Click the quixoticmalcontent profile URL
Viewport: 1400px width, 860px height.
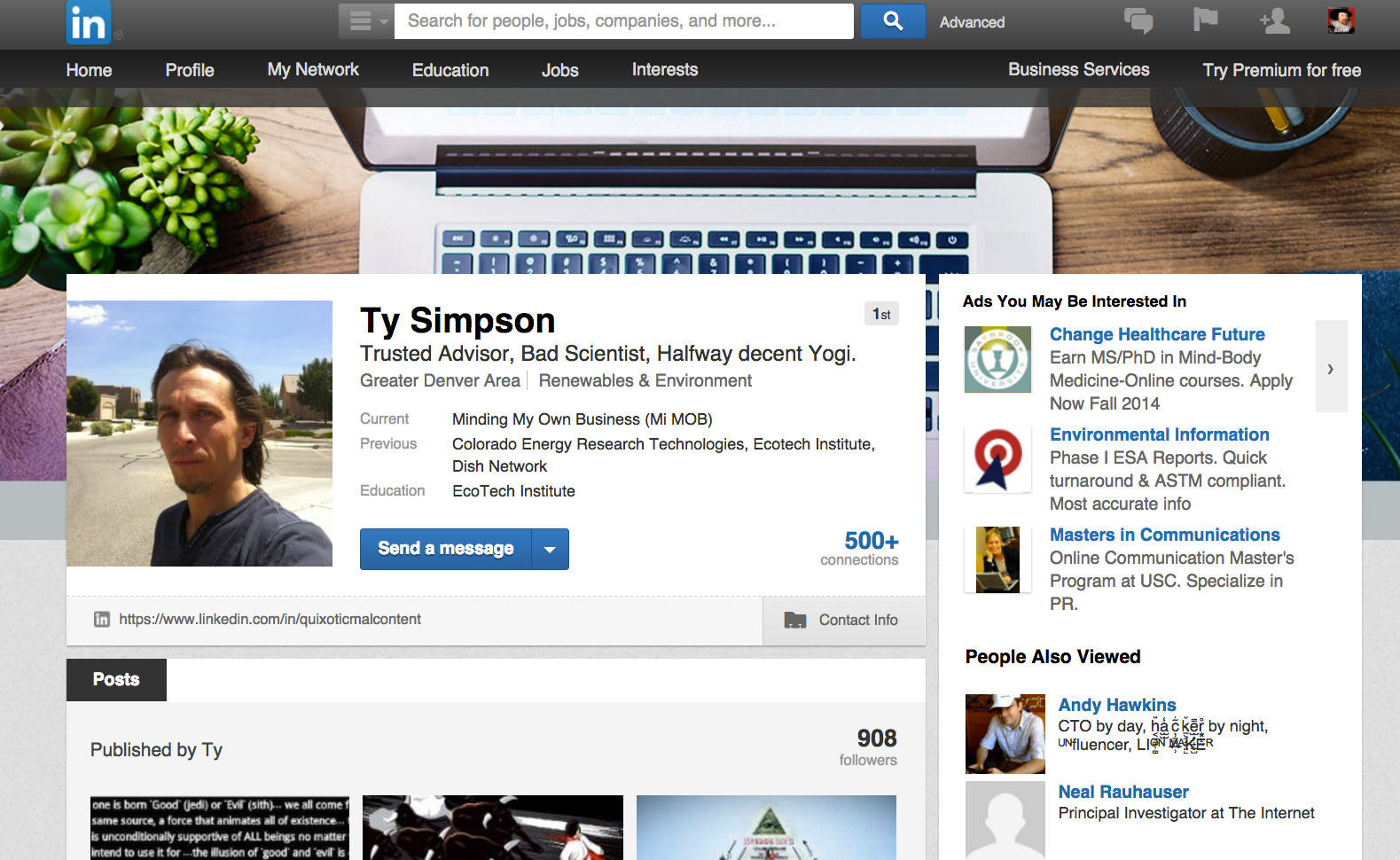point(270,620)
